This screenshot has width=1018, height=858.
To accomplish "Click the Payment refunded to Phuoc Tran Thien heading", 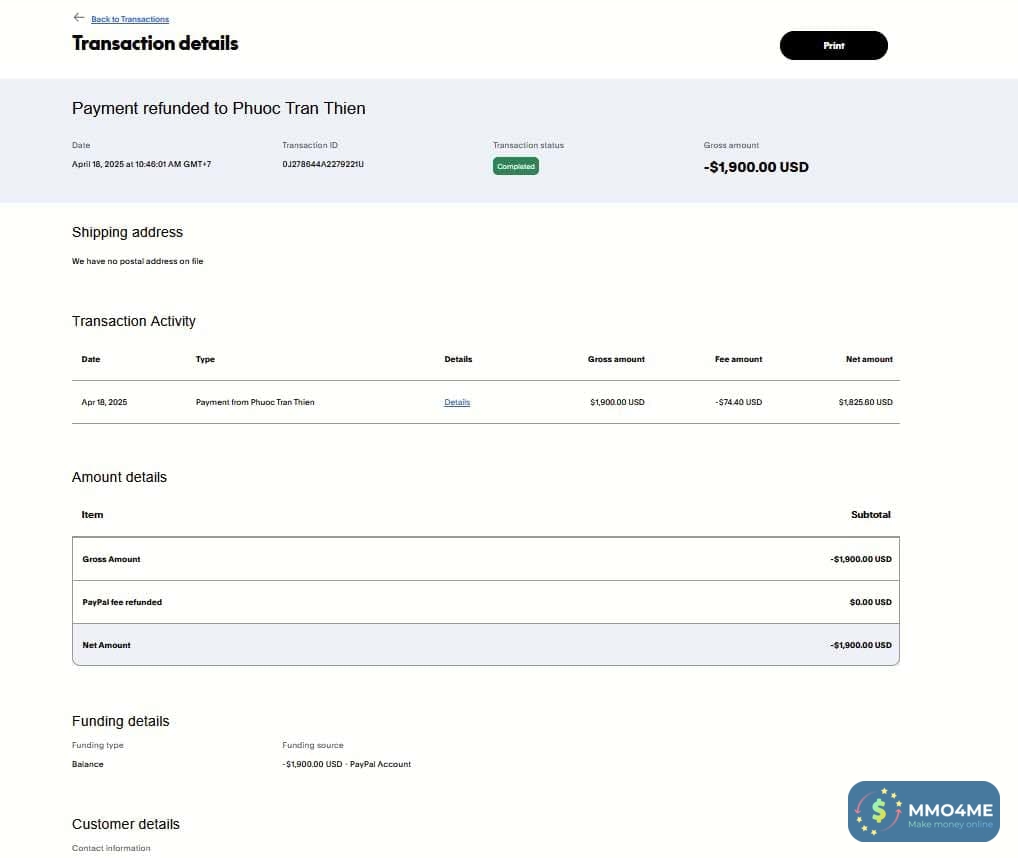I will (219, 108).
